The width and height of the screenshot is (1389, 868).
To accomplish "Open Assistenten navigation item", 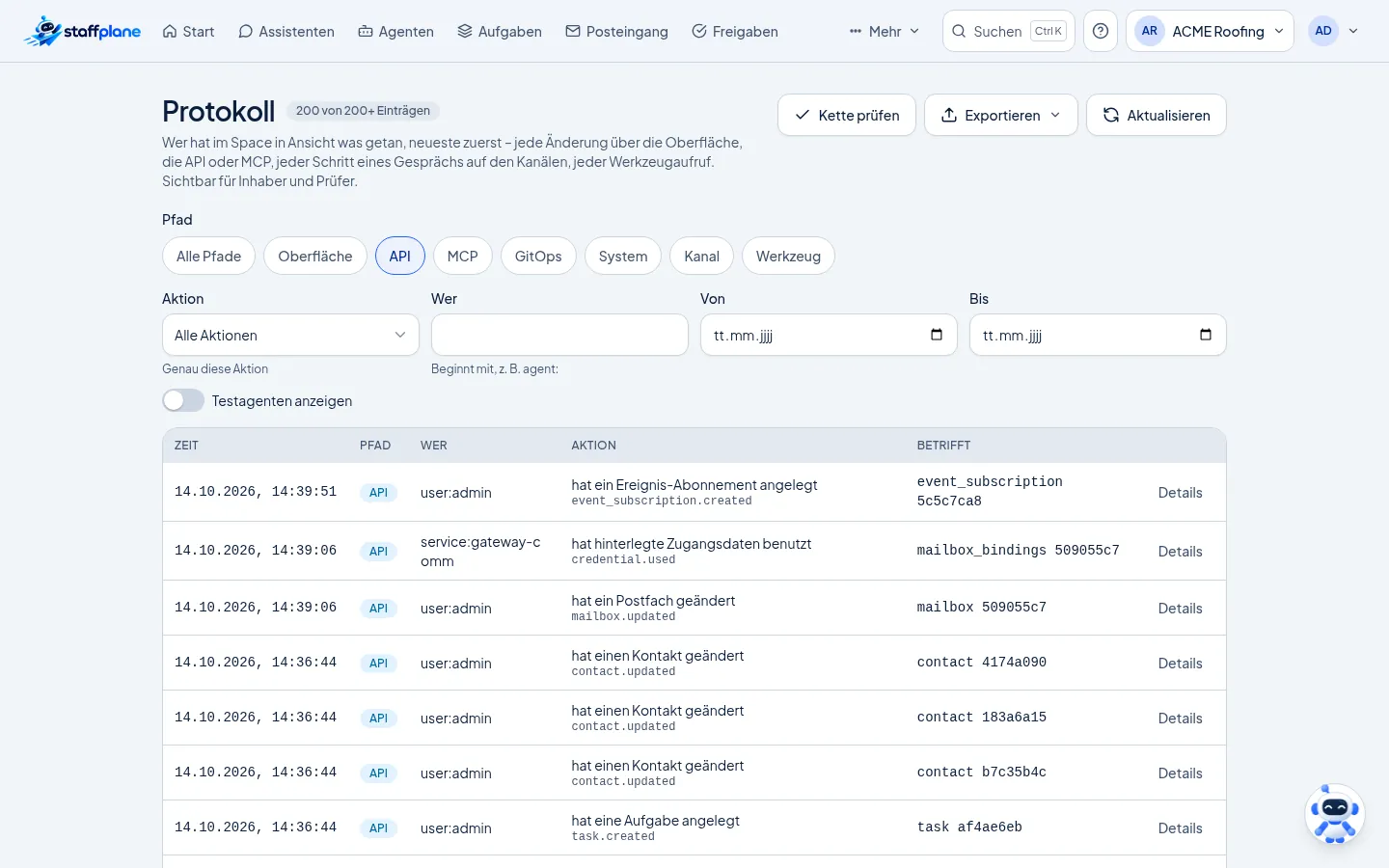I will tap(286, 31).
